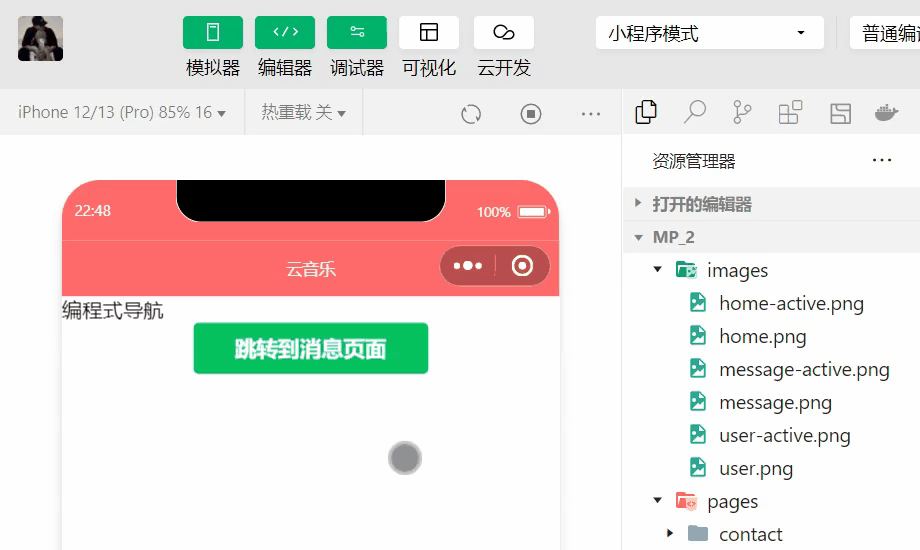Expand the 打开的编辑器 section
The height and width of the screenshot is (550, 920).
(x=772, y=204)
